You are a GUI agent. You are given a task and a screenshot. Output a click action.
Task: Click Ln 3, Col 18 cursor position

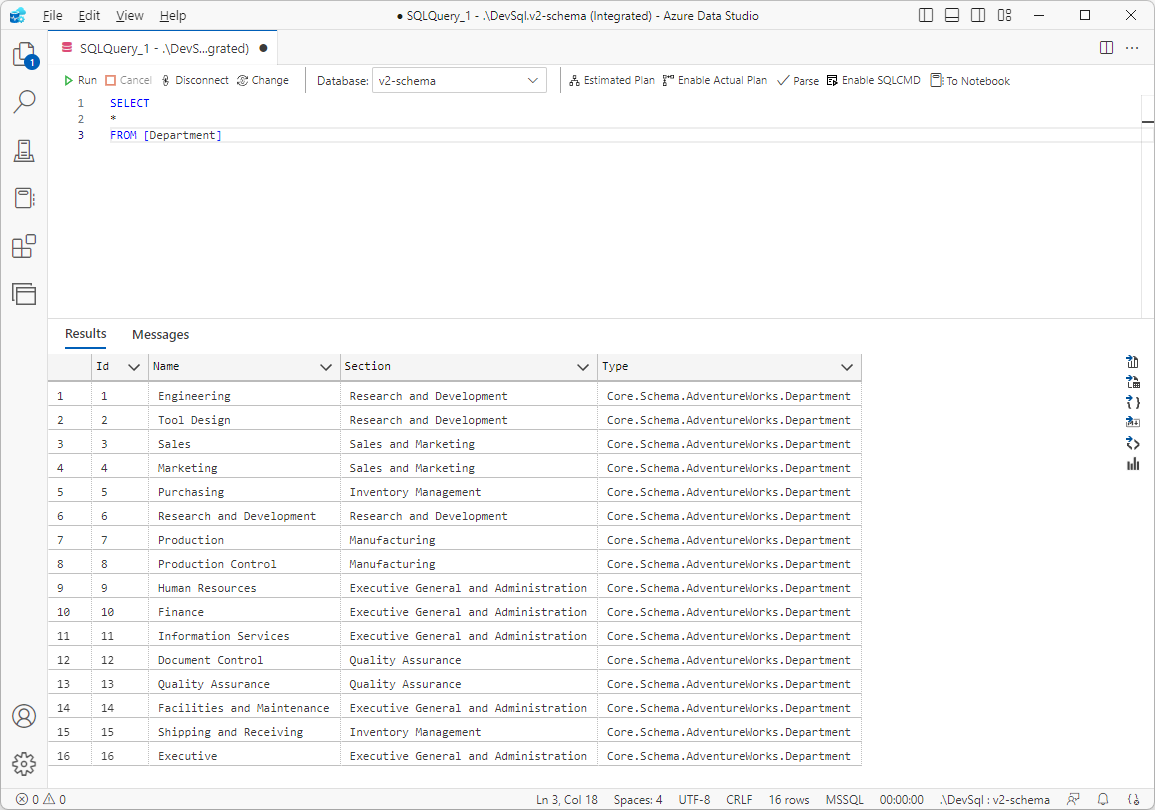point(566,800)
